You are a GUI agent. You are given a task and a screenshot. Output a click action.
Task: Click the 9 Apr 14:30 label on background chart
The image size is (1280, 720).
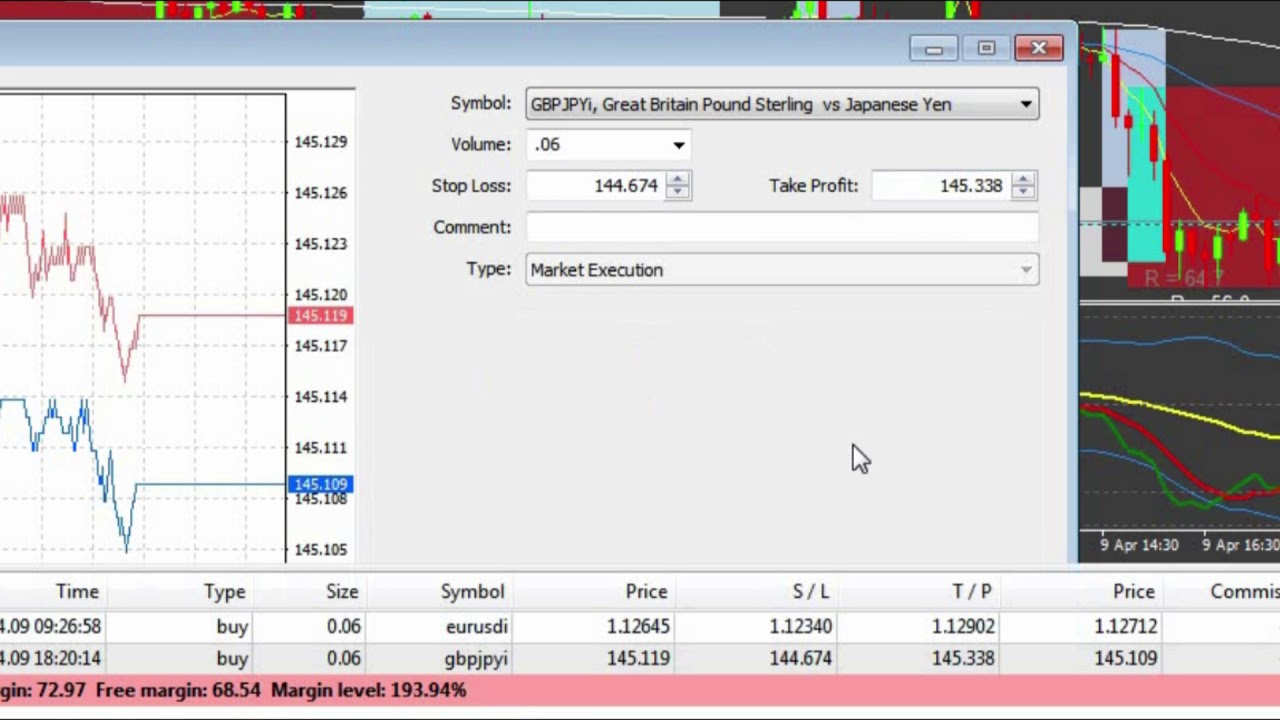tap(1139, 545)
